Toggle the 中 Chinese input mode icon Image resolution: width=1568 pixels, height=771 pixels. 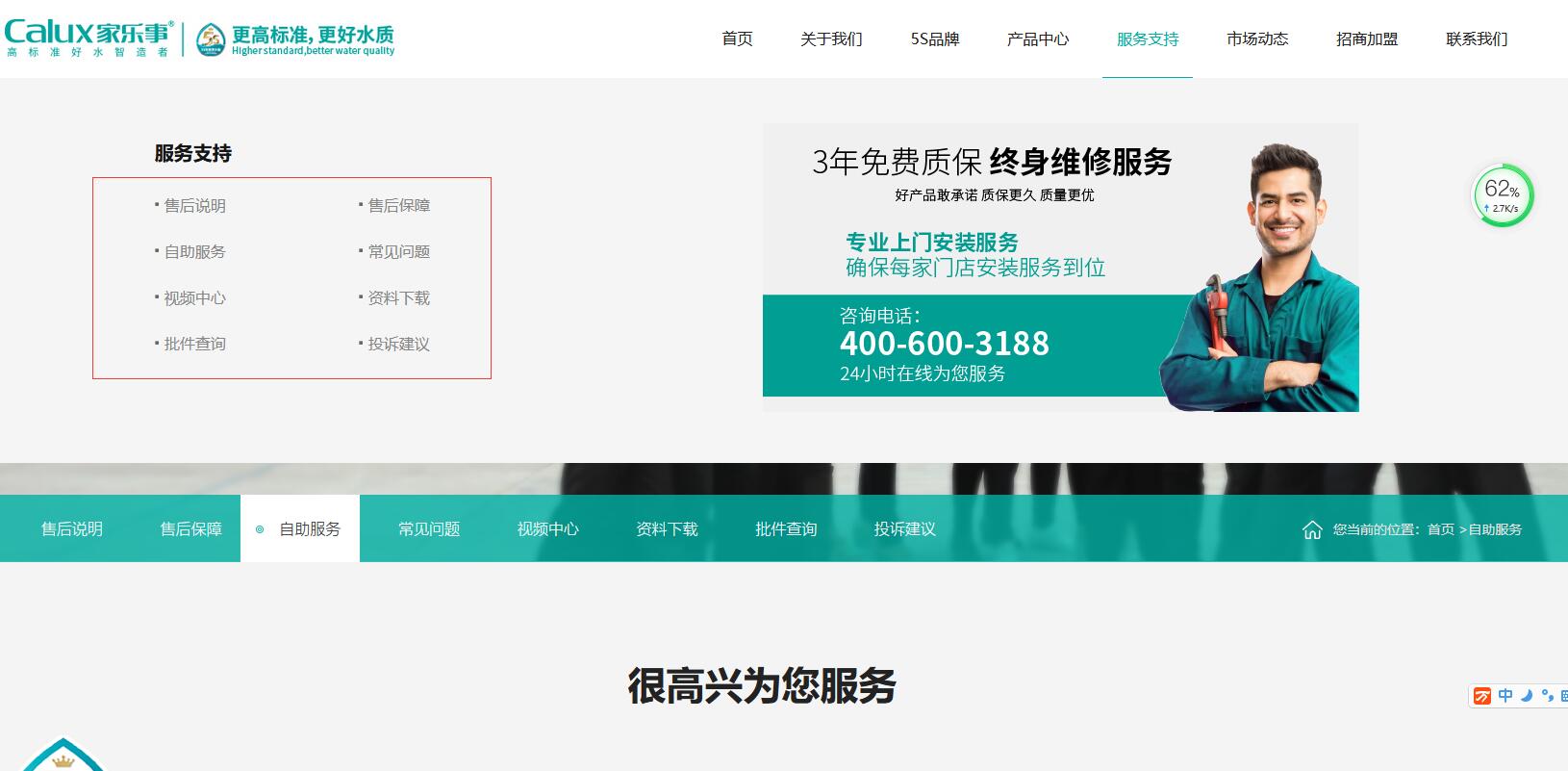click(x=1505, y=696)
